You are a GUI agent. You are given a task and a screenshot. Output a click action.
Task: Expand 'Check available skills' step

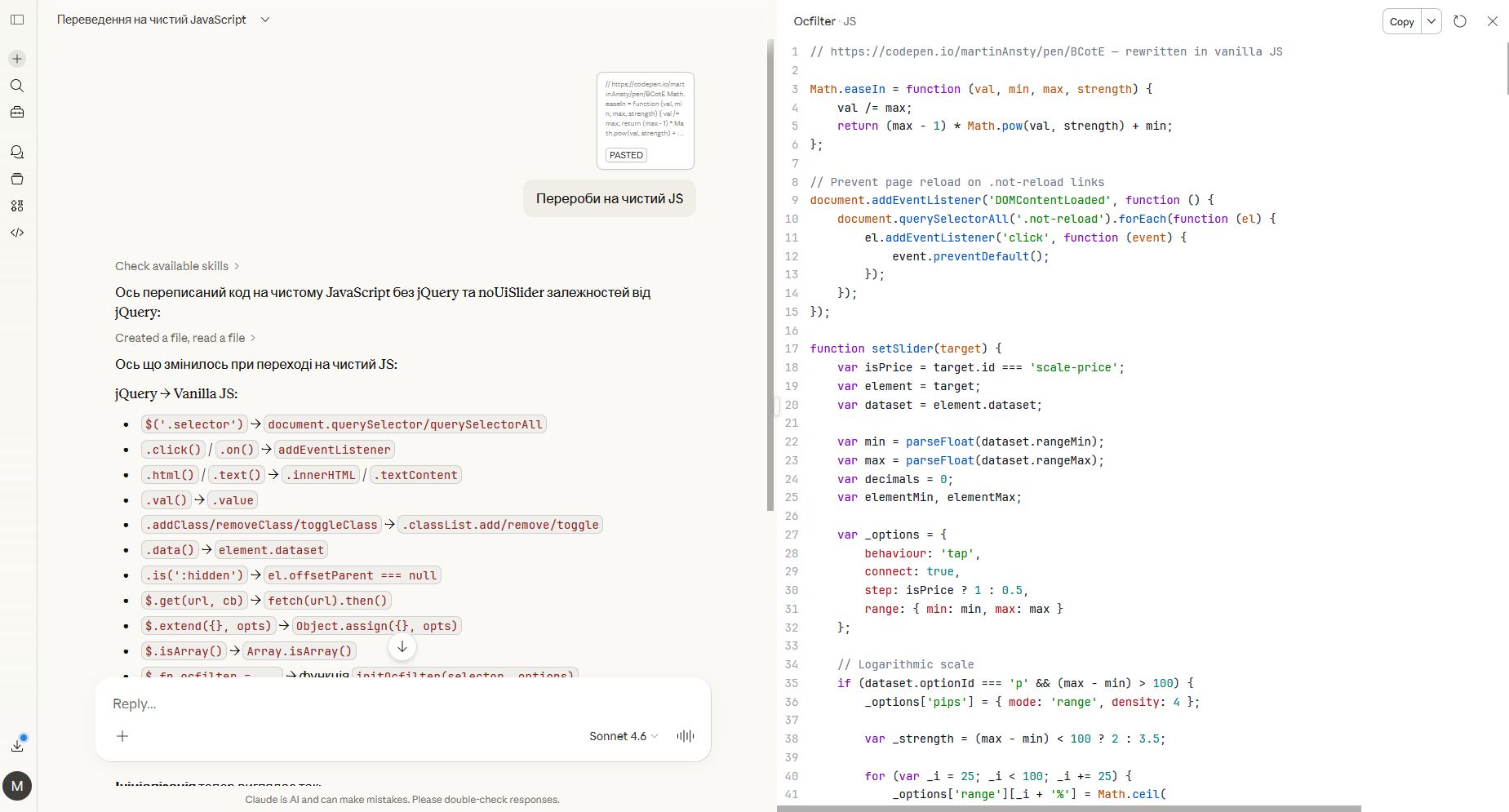tap(177, 266)
